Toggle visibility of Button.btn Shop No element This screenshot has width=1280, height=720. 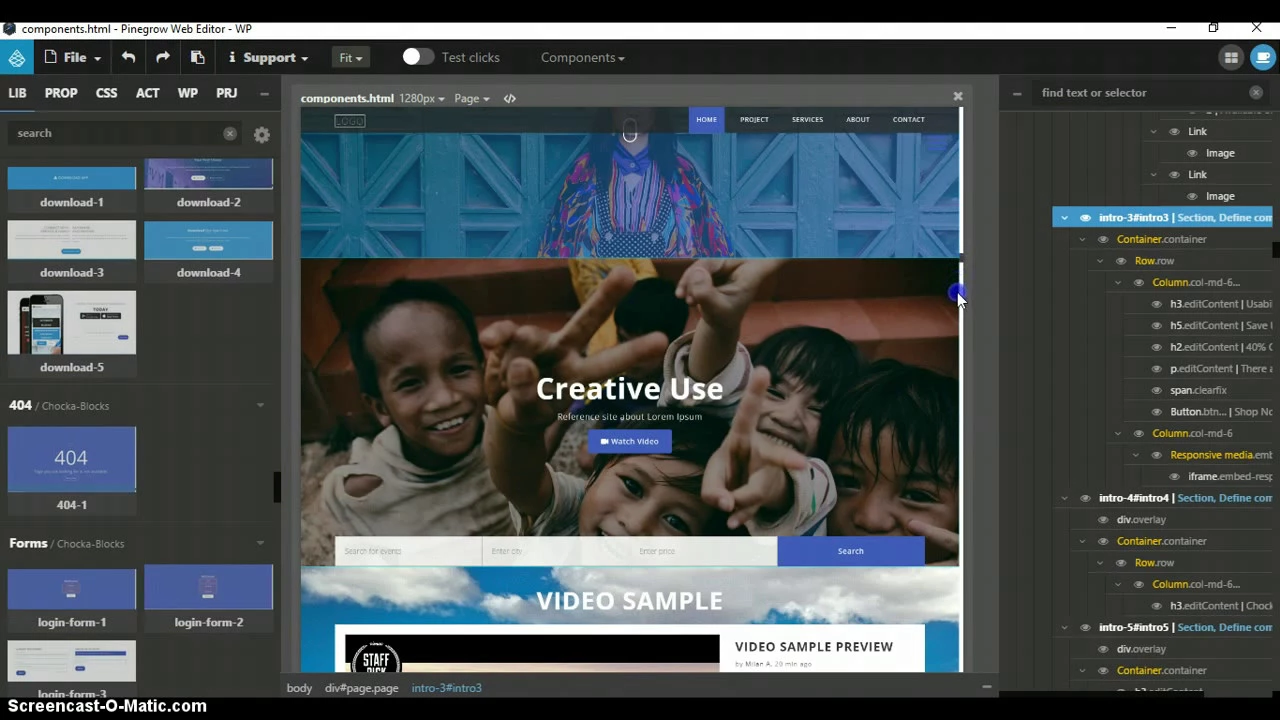coord(1157,412)
